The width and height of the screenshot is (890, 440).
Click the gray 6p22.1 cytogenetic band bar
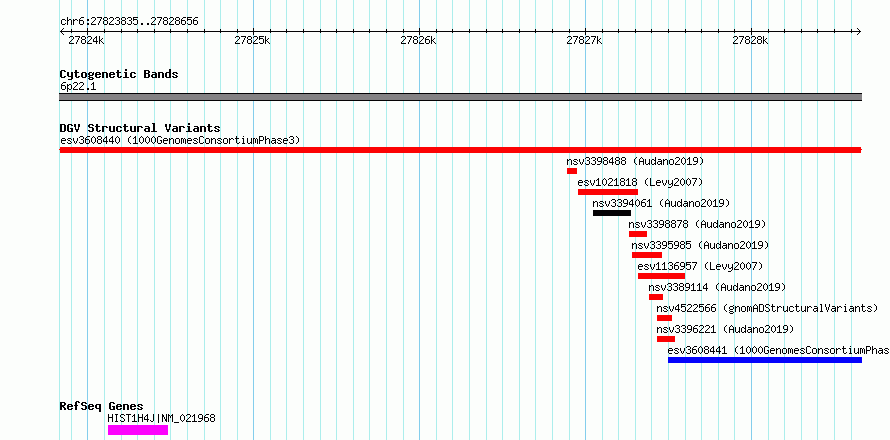[460, 97]
